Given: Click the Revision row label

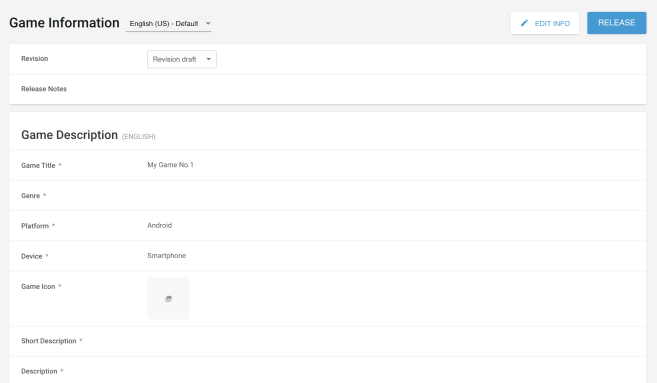Looking at the screenshot, I should [35, 59].
